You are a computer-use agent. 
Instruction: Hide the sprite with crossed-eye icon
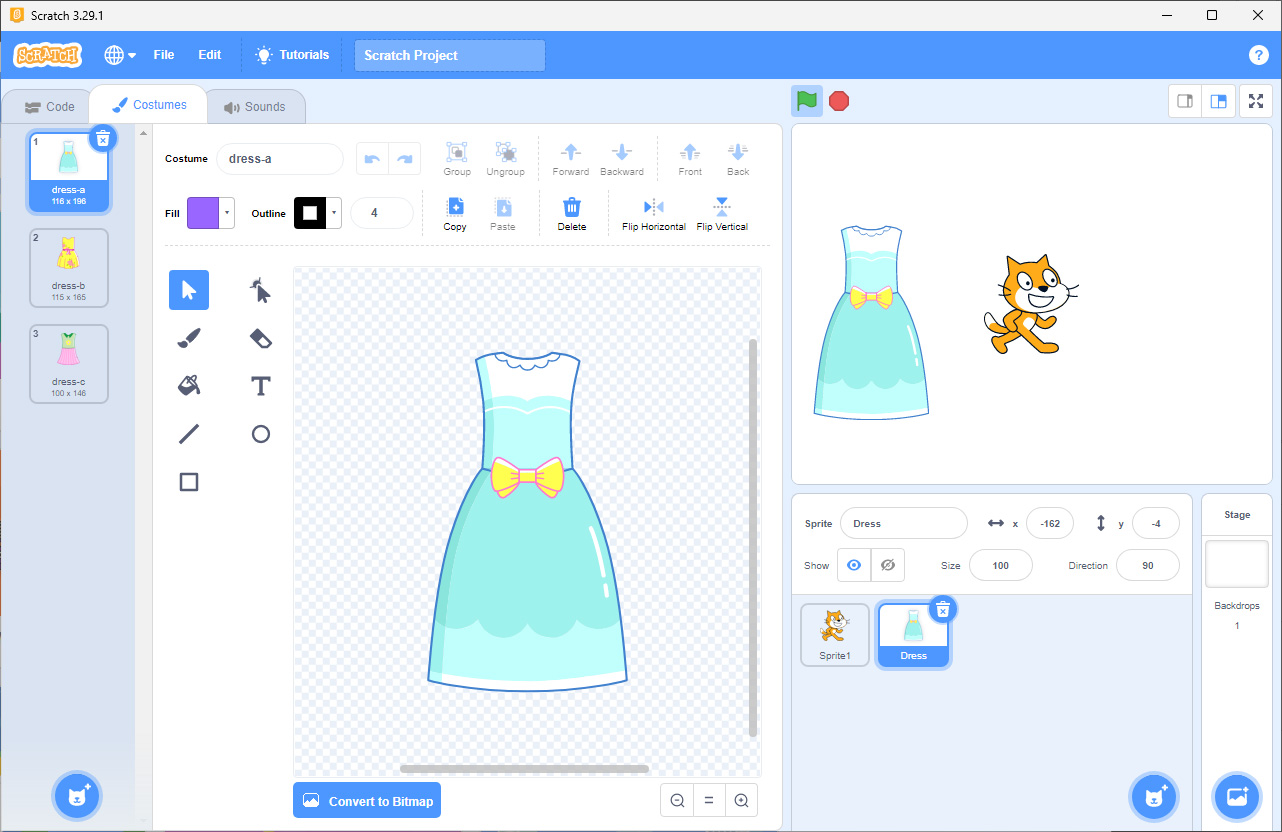[888, 565]
